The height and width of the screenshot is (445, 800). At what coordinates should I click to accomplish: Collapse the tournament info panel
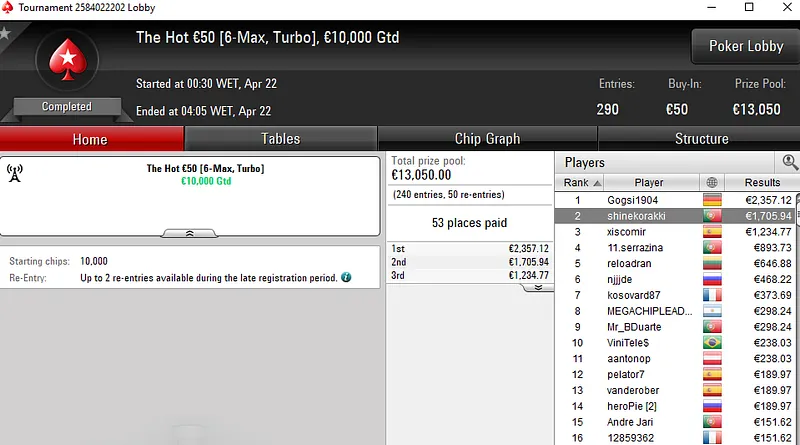(190, 232)
